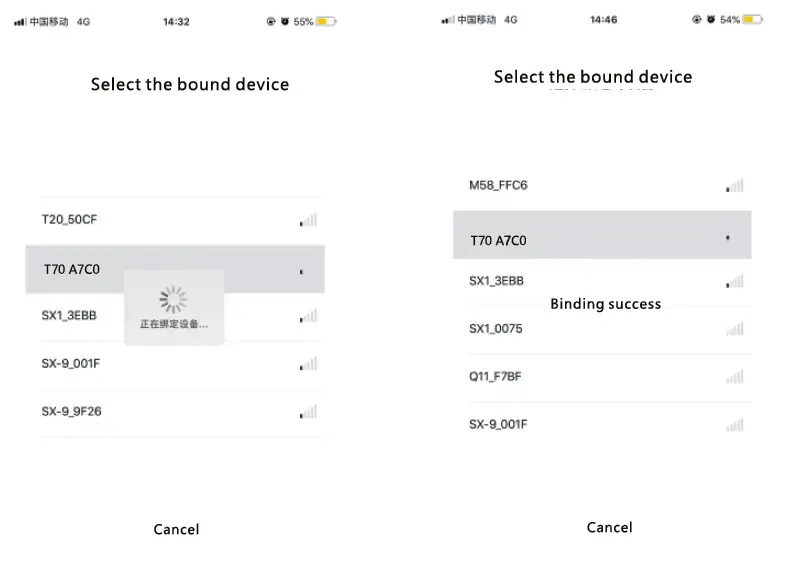Image resolution: width=810 pixels, height=568 pixels.
Task: Choose SX-9_9F26 in the device list
Action: coord(71,411)
